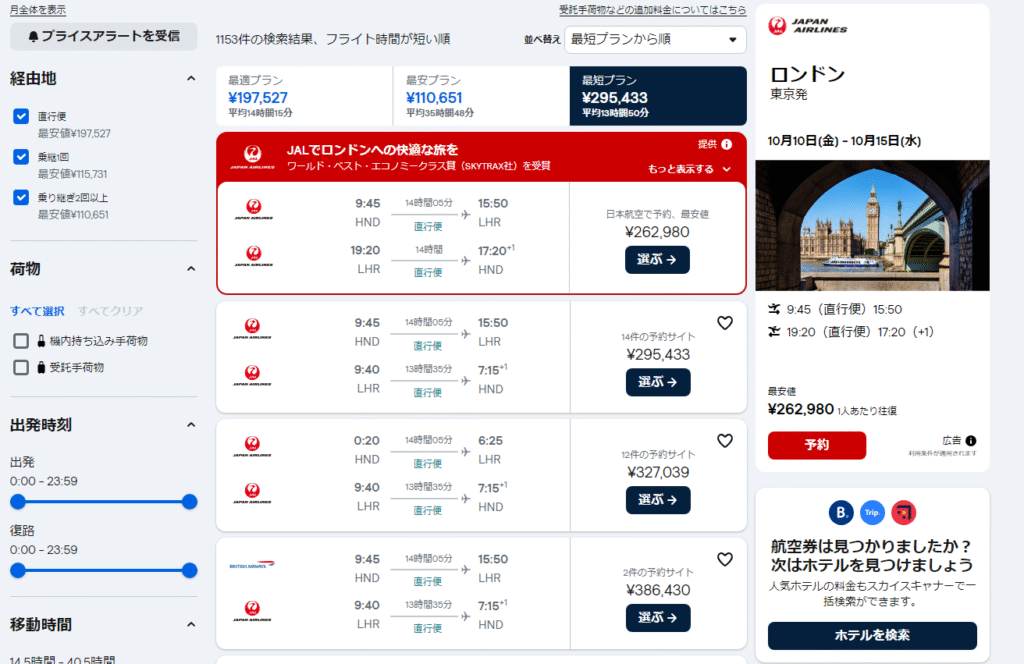1024x664 pixels.
Task: Click the すべてクリア baggage link
Action: tap(110, 311)
